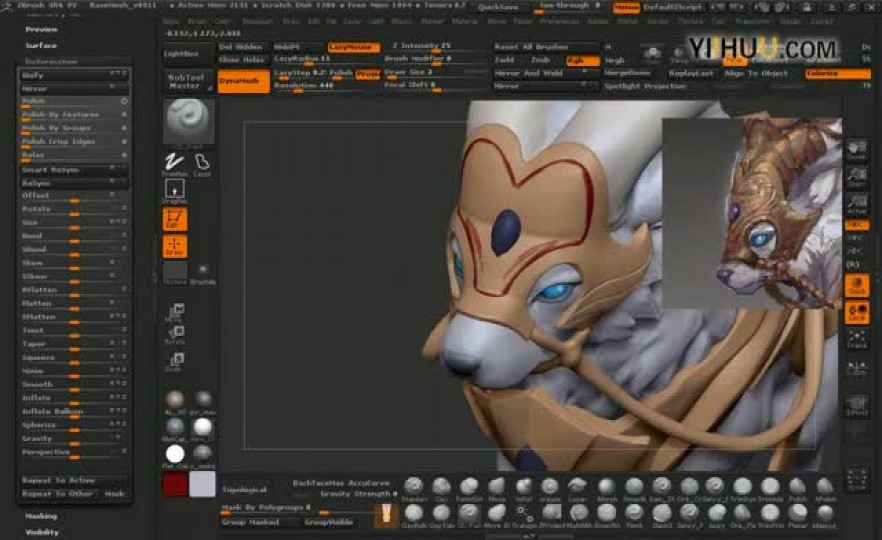The image size is (882, 540).
Task: Click the Z Intensity slider
Action: tap(435, 47)
